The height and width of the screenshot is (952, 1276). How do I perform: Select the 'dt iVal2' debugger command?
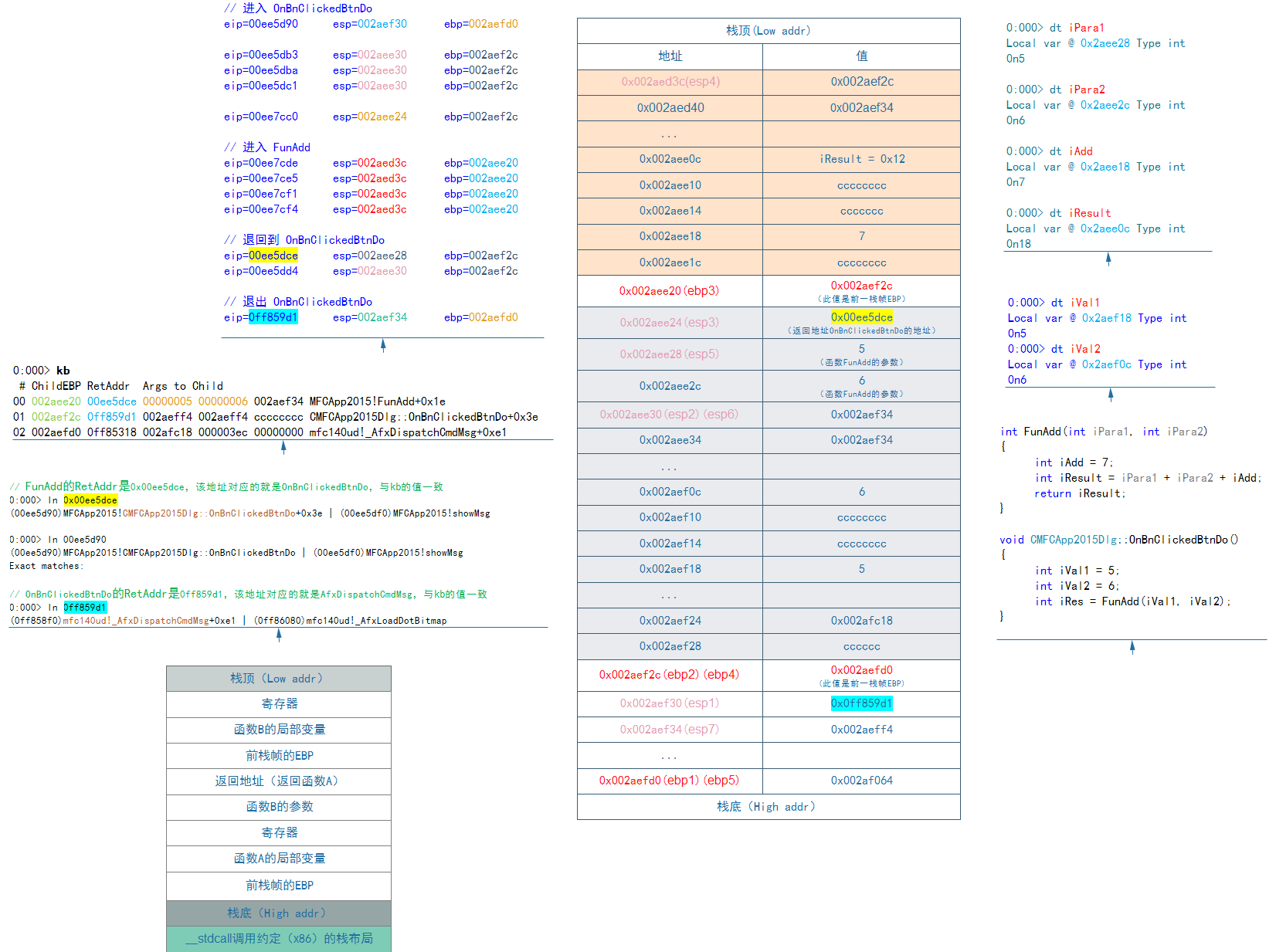(x=1075, y=349)
